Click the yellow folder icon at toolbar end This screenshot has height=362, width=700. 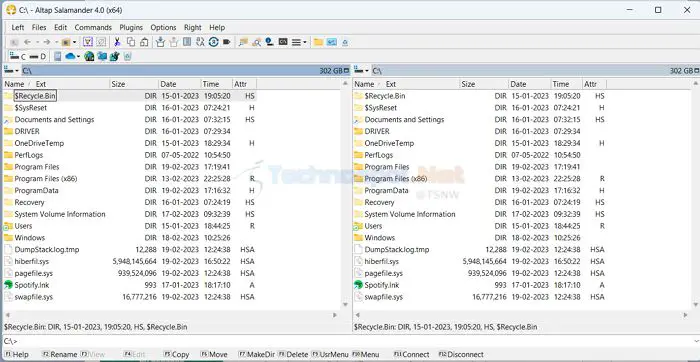(x=318, y=42)
